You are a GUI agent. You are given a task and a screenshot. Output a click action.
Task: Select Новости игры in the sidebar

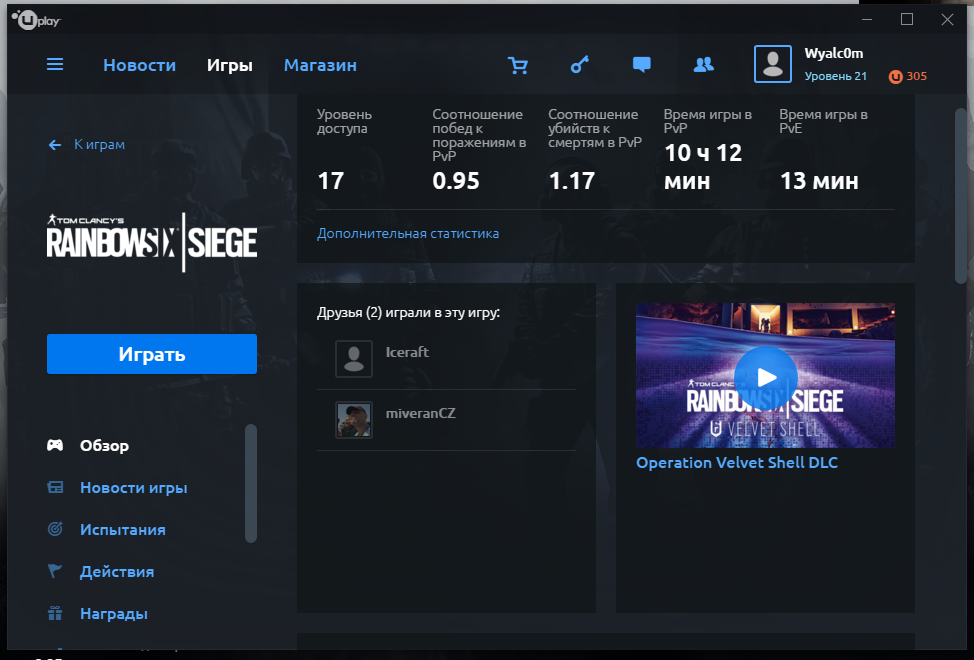click(x=134, y=488)
